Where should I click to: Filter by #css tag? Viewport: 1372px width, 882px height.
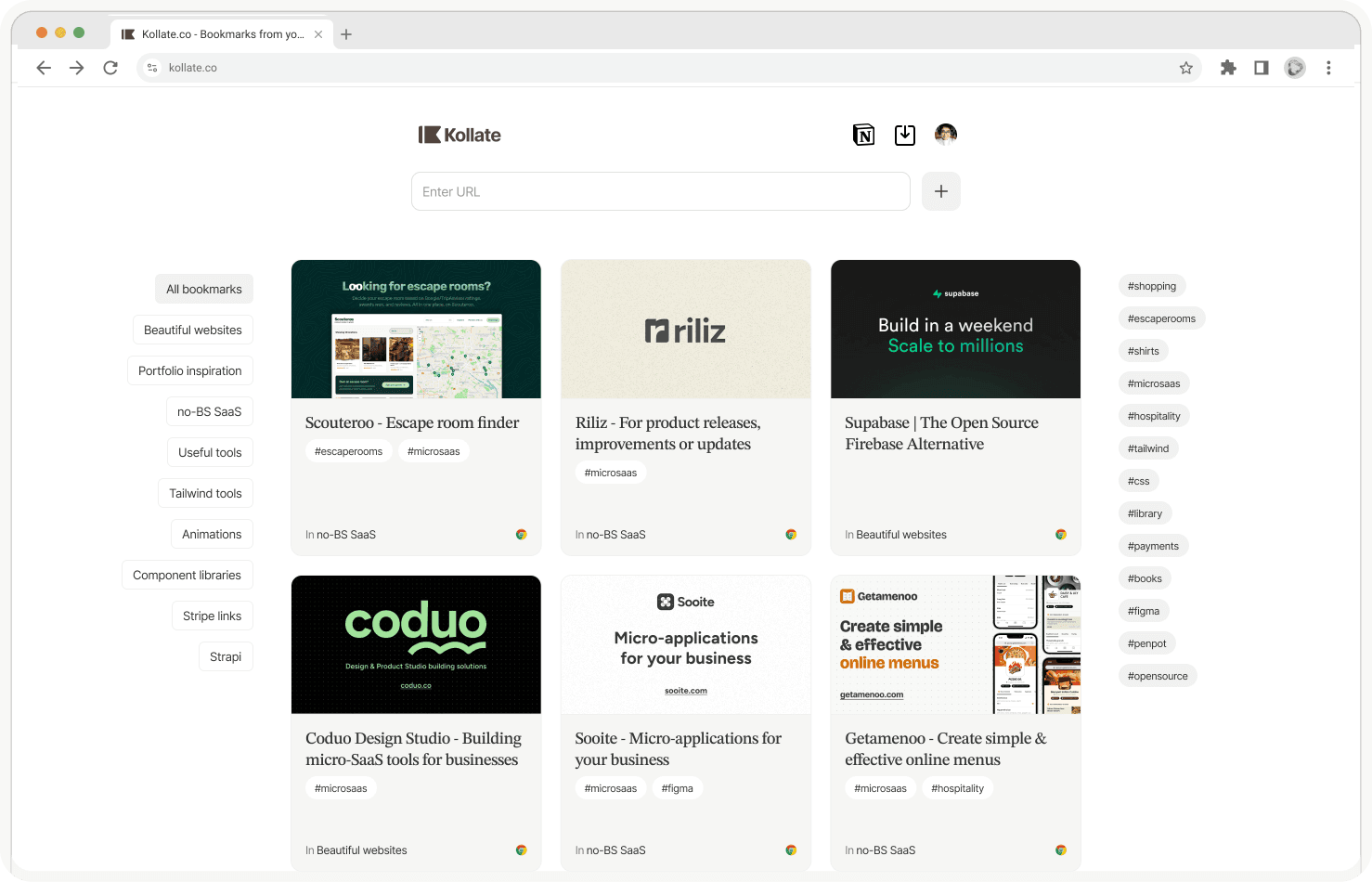[1139, 481]
